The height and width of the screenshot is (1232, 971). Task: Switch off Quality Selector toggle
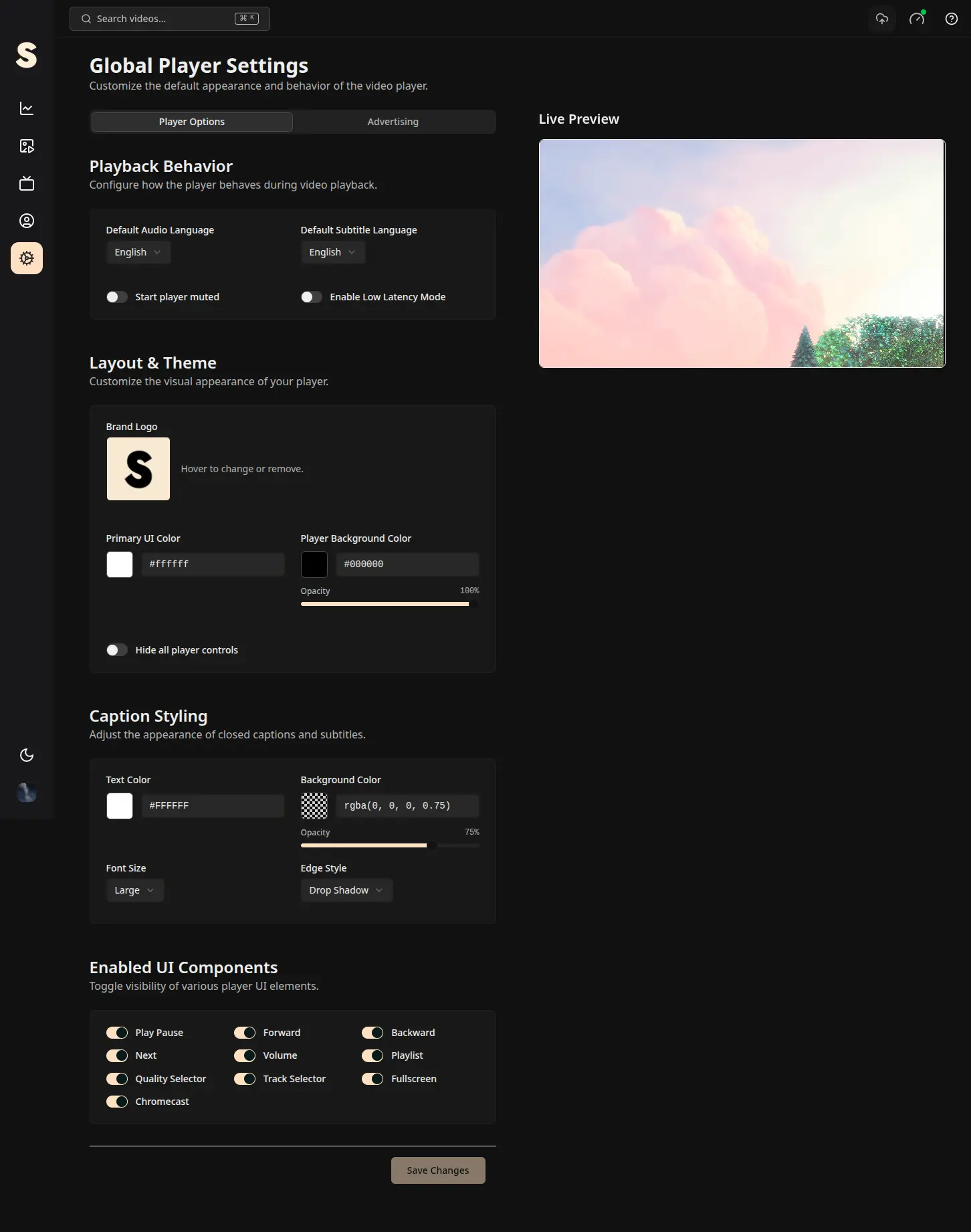click(x=117, y=1079)
